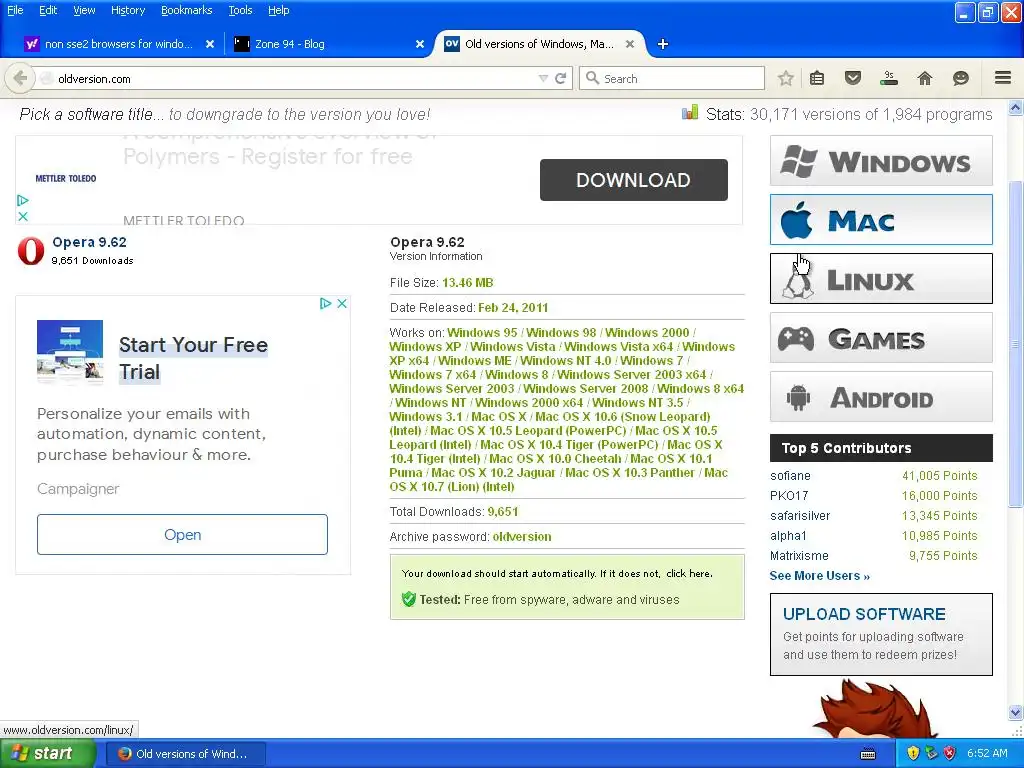Click the keyboard icon in the taskbar

click(868, 754)
